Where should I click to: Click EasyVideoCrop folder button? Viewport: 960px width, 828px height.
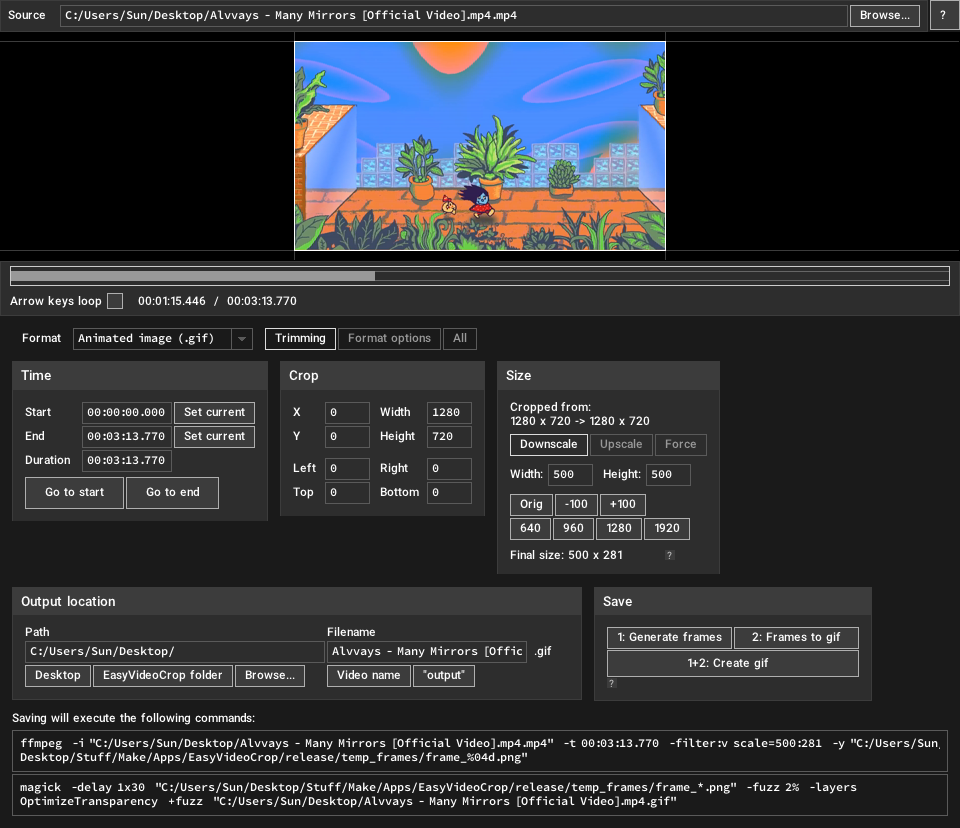point(163,676)
